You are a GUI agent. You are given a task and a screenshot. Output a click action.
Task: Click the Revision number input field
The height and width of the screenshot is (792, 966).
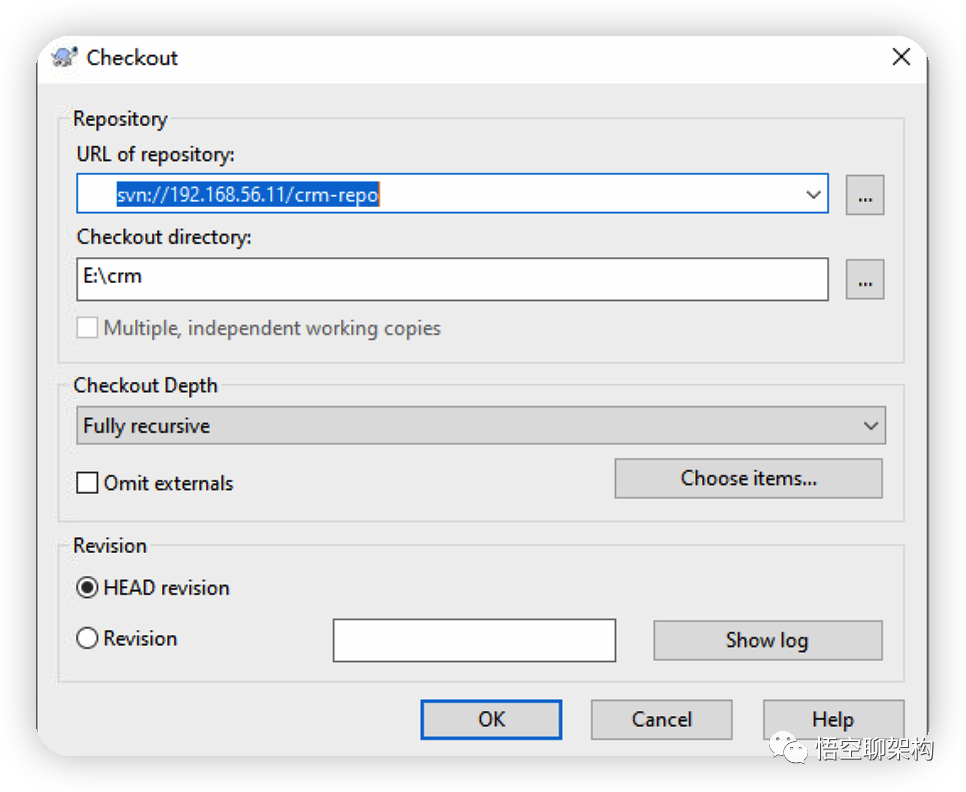coord(474,640)
